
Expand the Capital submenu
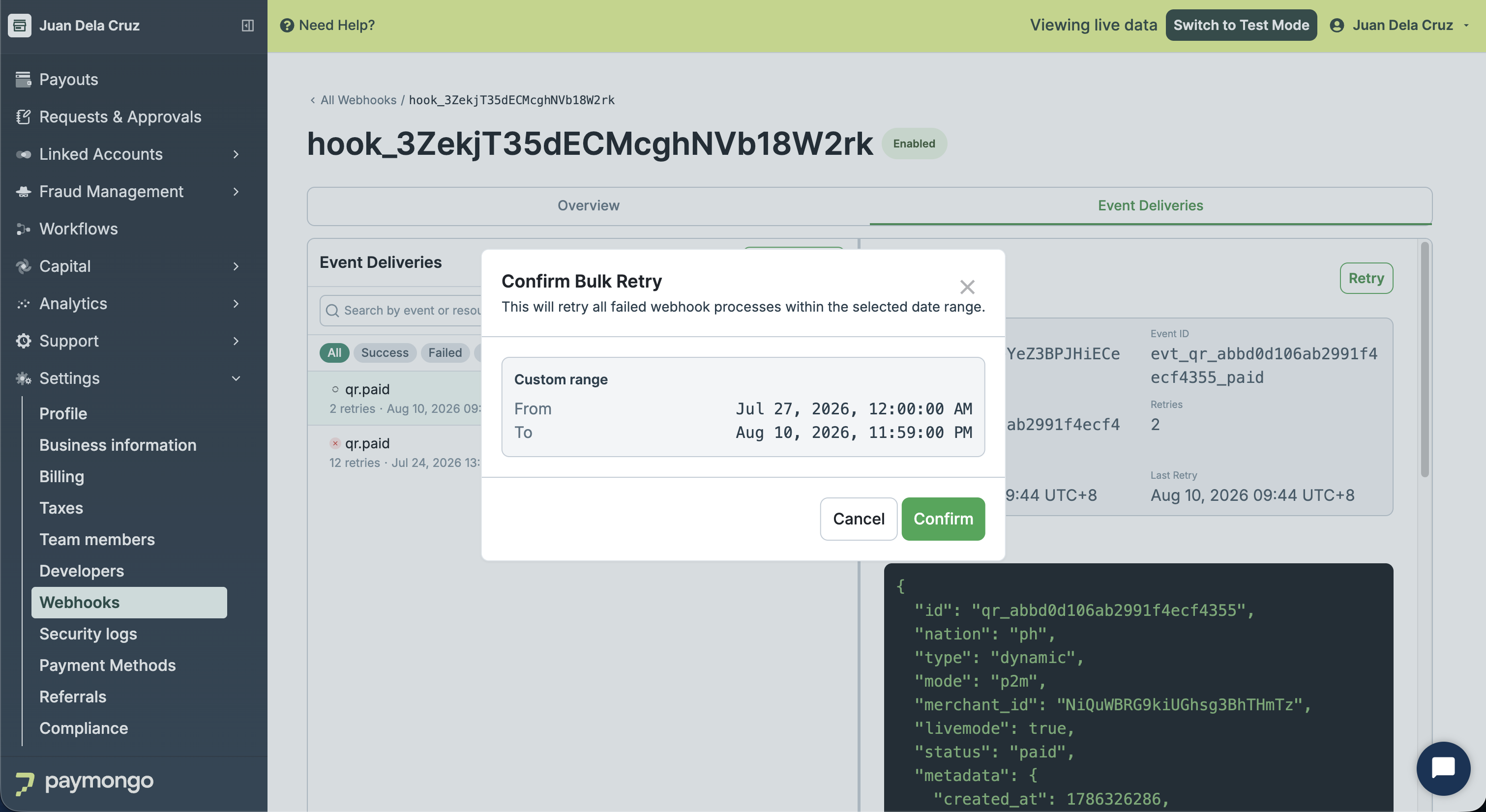click(236, 266)
